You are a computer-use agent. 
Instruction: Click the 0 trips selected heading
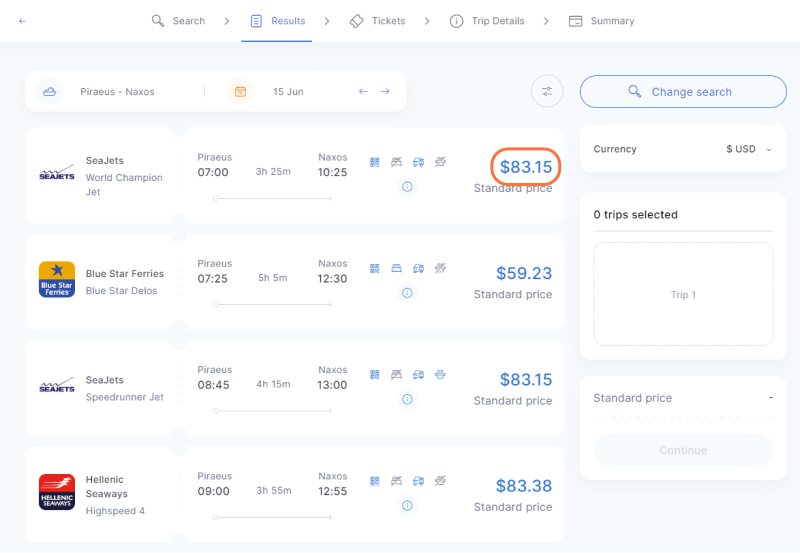click(x=635, y=215)
